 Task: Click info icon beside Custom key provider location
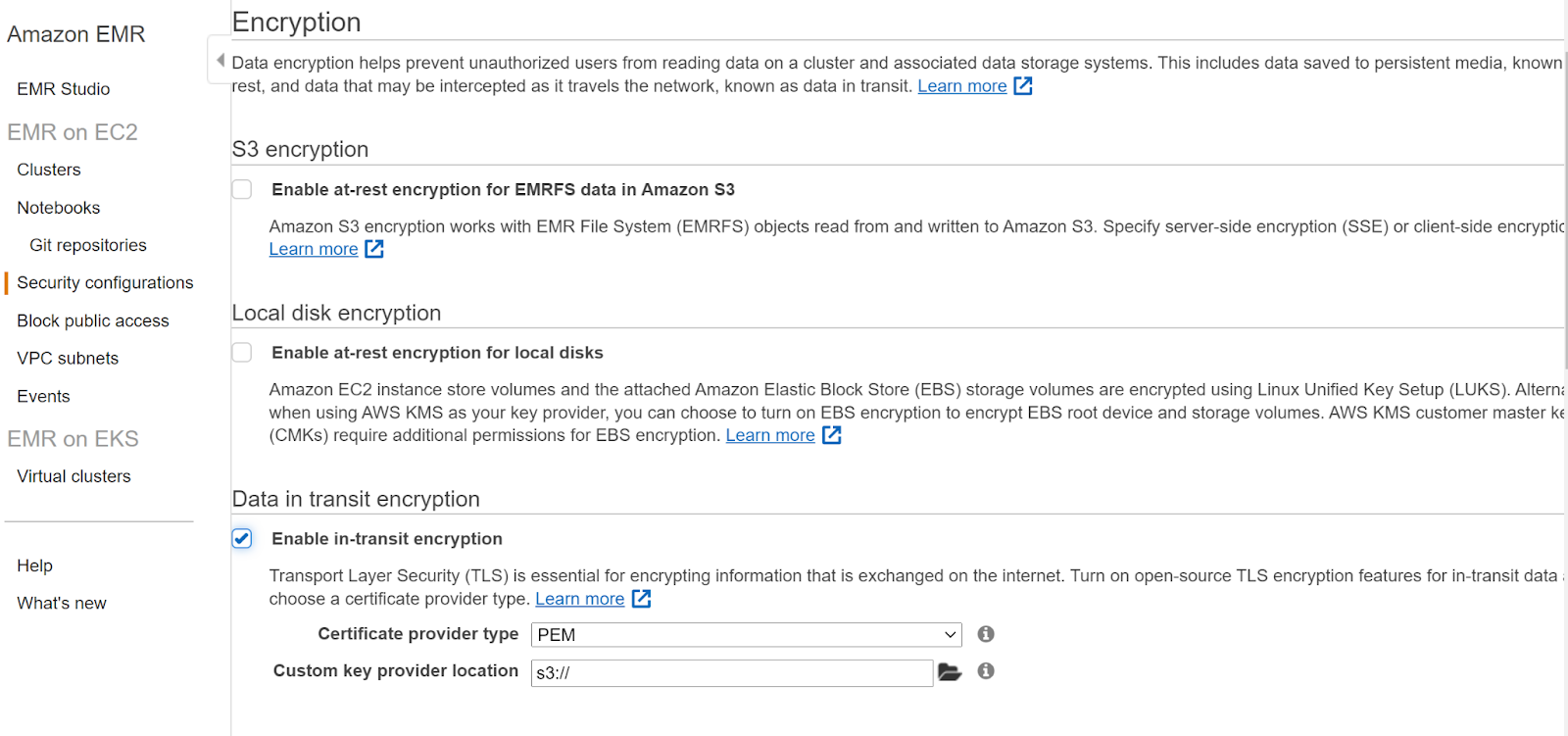coord(986,671)
